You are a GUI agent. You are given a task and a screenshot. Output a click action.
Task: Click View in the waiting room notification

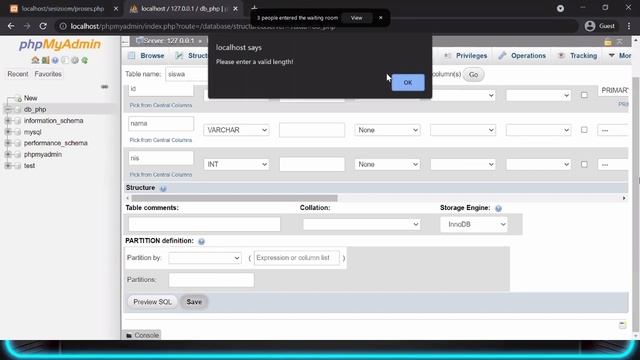356,18
